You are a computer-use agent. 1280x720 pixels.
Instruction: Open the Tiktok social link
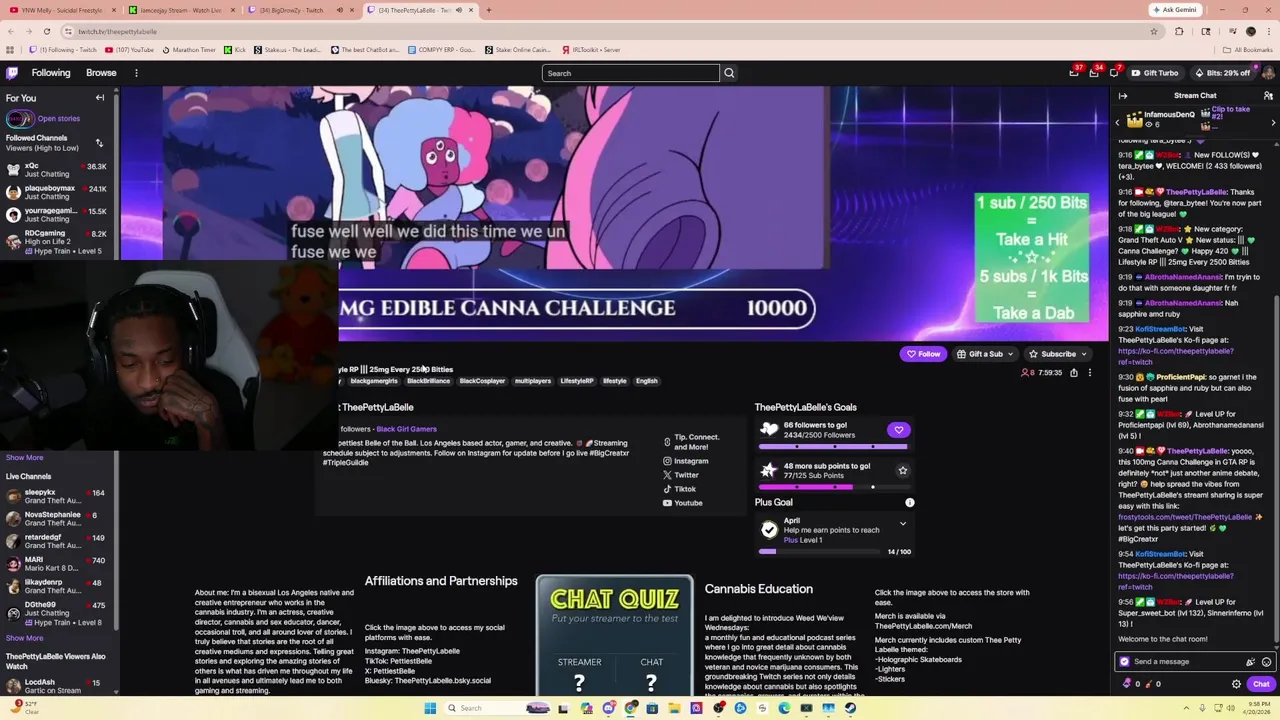tap(680, 489)
